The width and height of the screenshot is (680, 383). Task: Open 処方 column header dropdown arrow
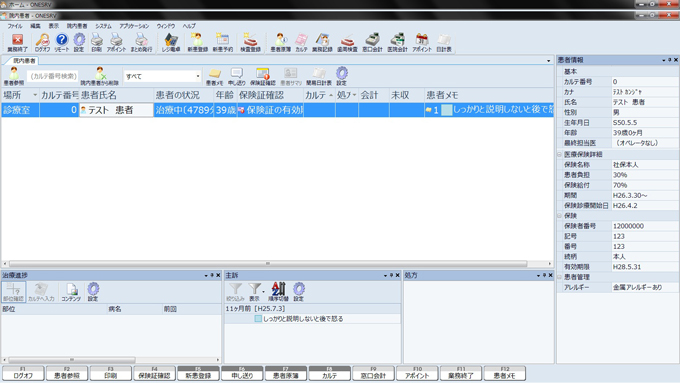pyautogui.click(x=354, y=95)
